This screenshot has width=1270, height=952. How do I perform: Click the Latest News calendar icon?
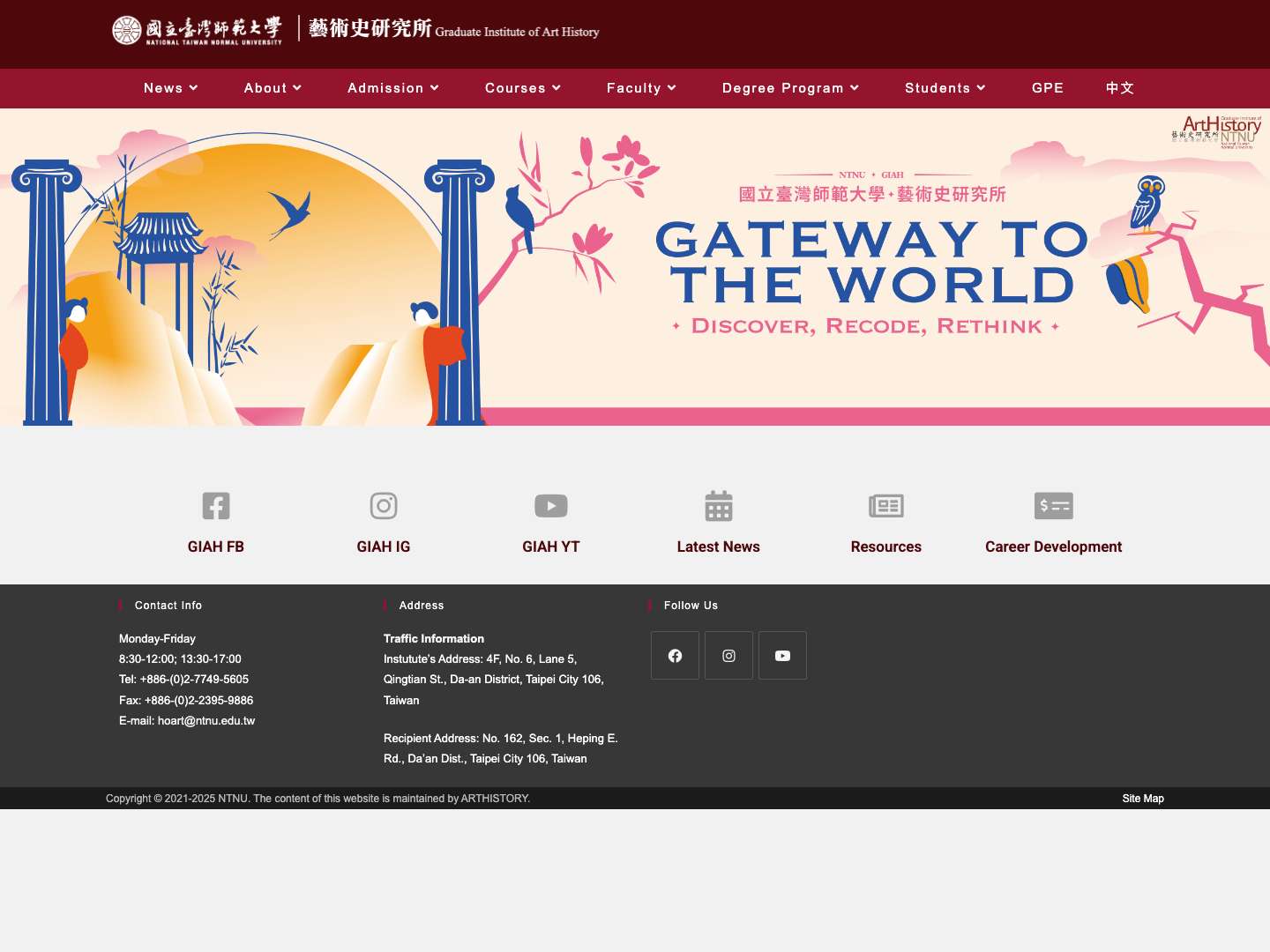pyautogui.click(x=718, y=506)
